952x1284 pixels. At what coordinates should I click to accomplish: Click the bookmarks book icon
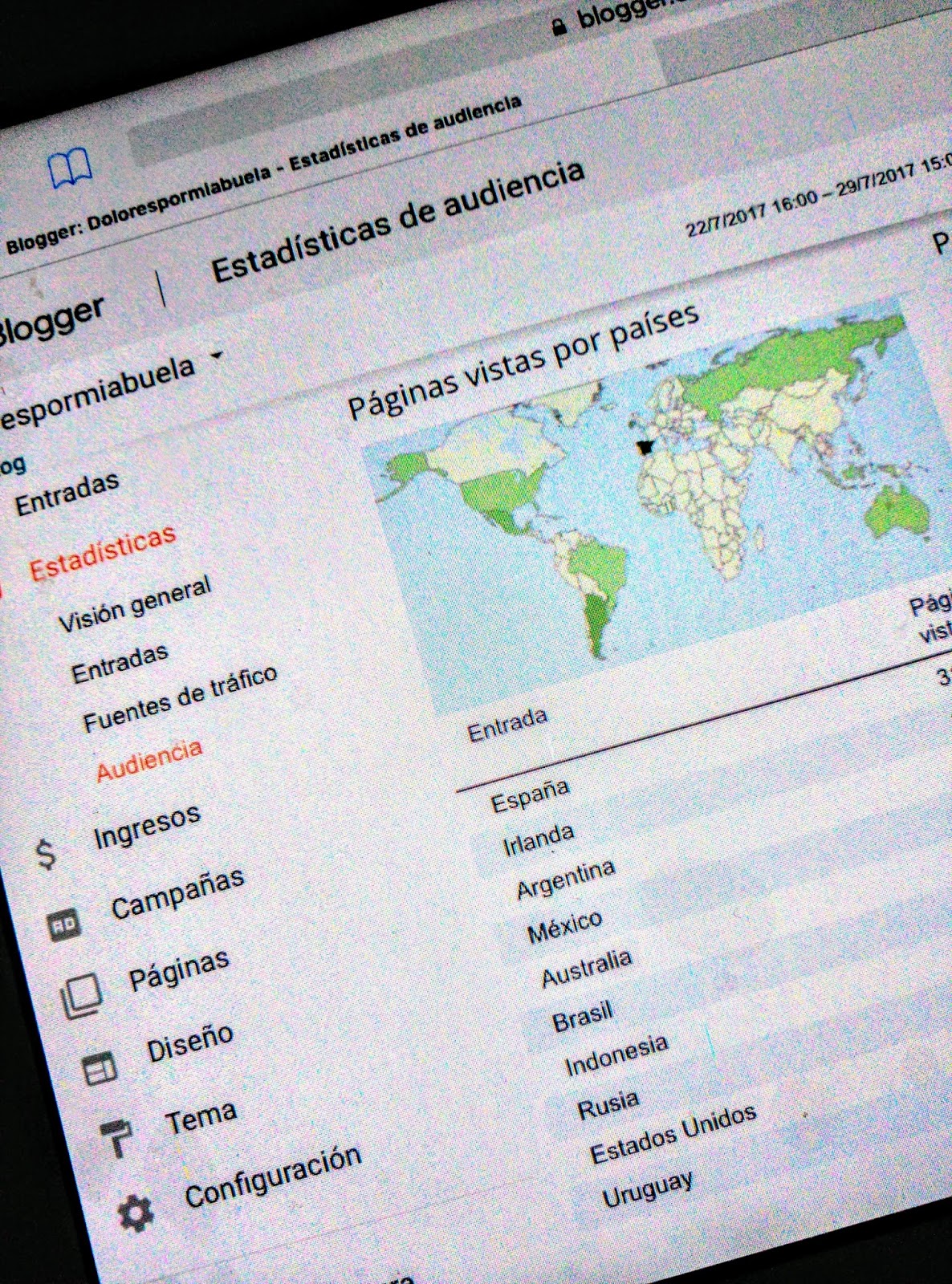coord(70,168)
